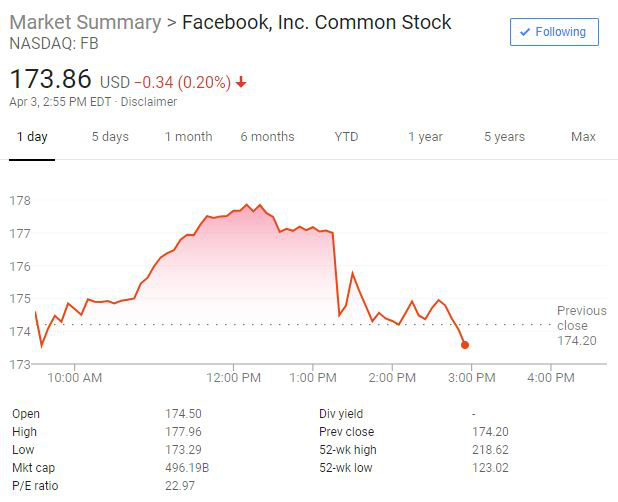Switch to the 1 year view

tap(425, 137)
